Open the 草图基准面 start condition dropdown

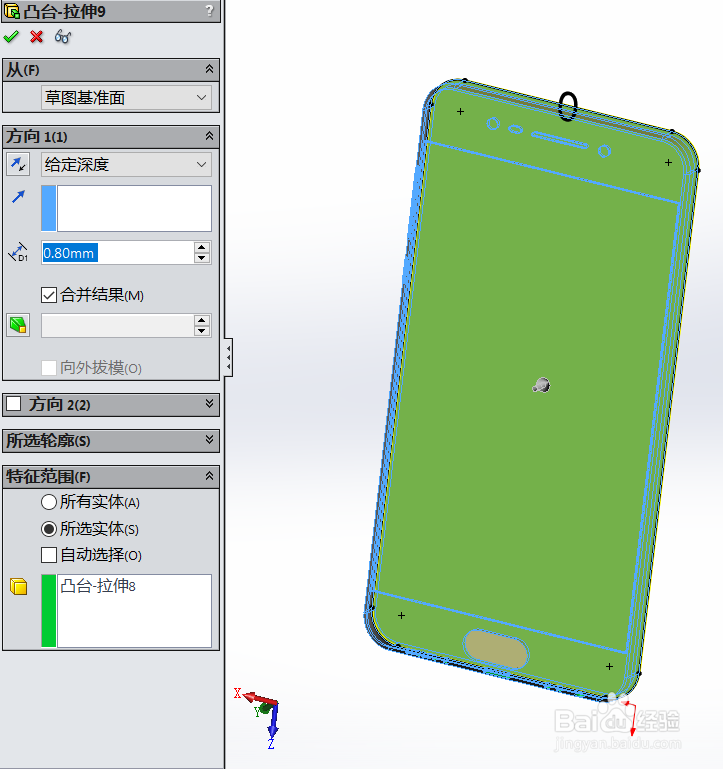coord(127,98)
